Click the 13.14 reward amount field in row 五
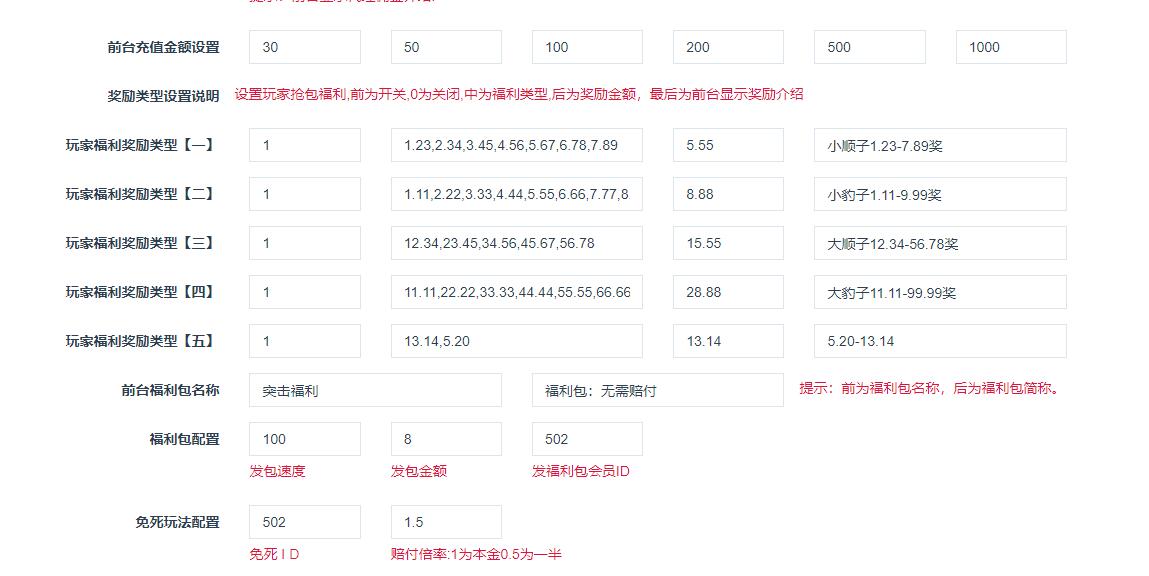 [x=728, y=341]
